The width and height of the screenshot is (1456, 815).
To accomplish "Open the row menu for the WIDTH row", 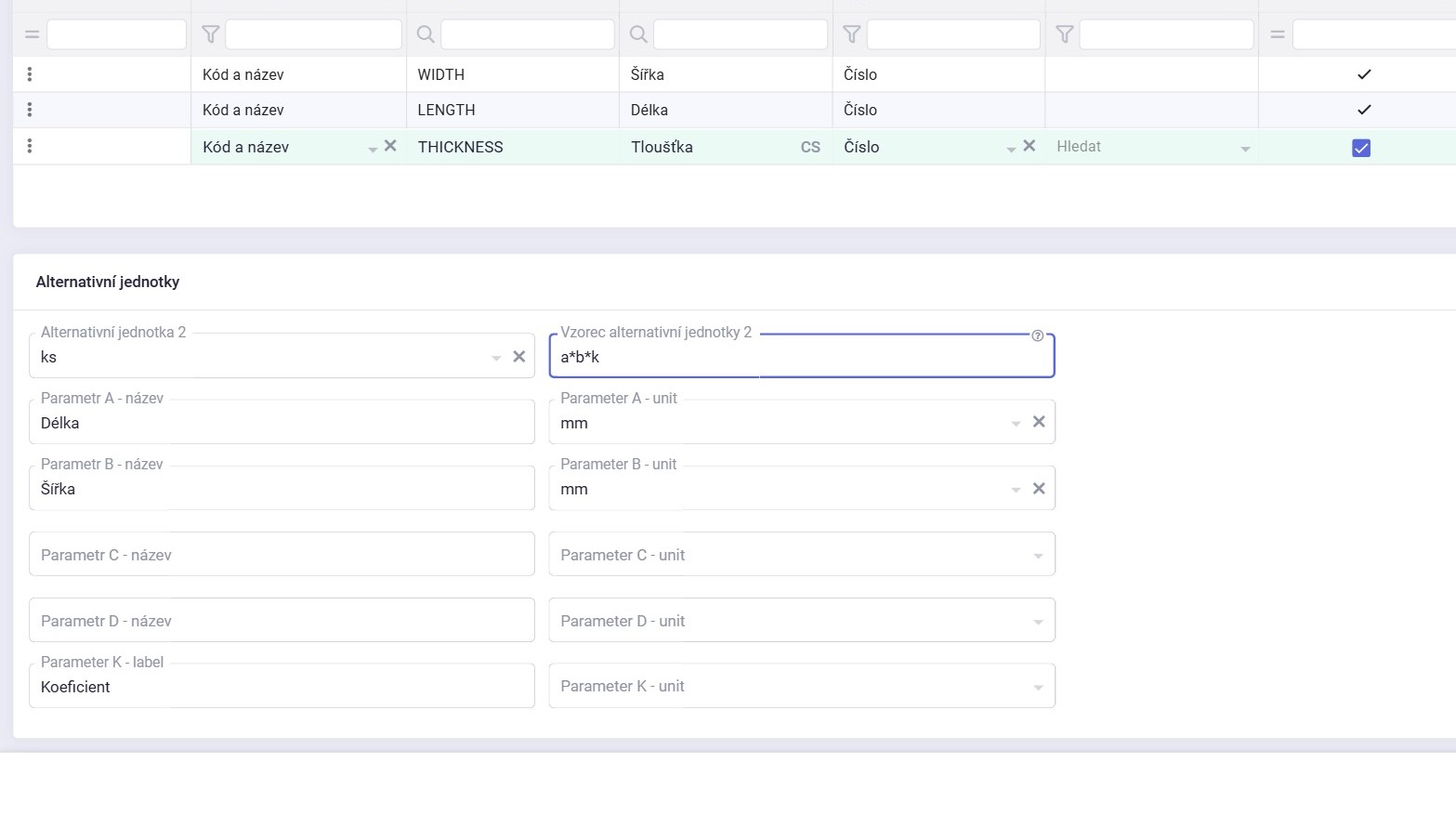I will point(30,74).
